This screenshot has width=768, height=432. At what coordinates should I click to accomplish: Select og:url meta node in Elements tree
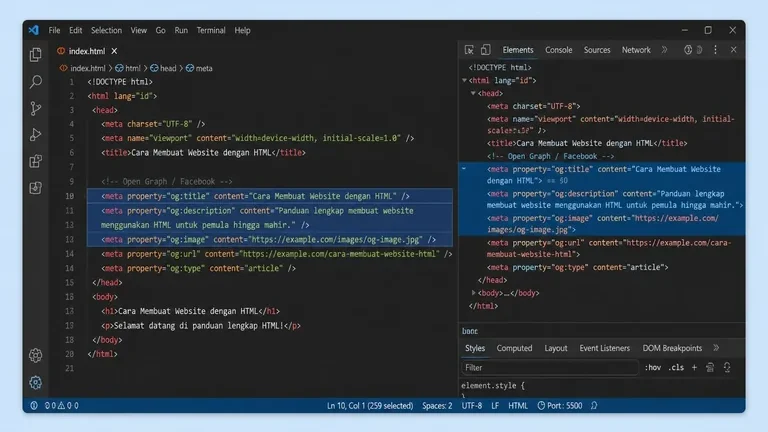point(609,248)
